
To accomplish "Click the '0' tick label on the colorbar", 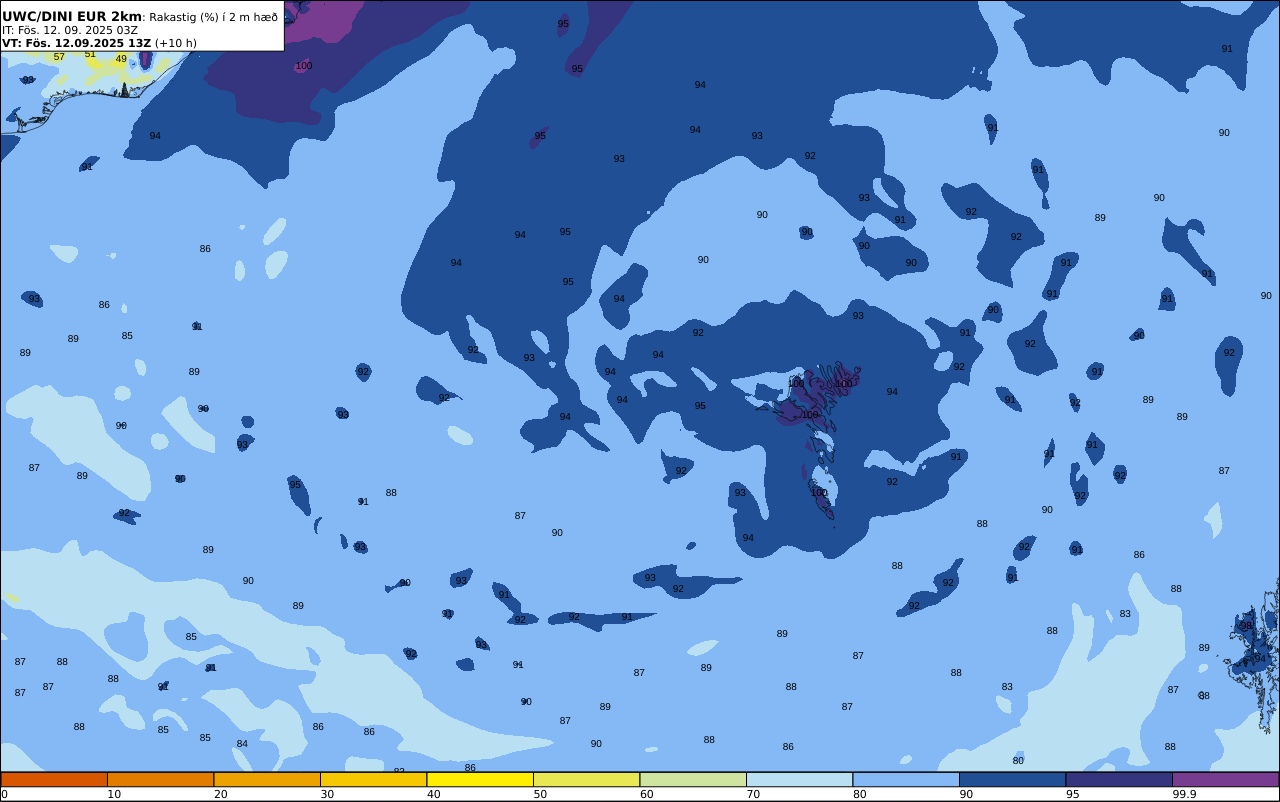I will click(4, 794).
